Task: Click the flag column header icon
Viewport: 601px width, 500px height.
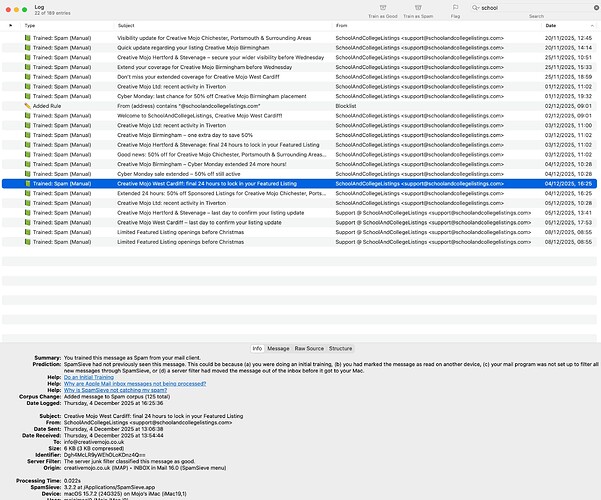Action: (11, 25)
